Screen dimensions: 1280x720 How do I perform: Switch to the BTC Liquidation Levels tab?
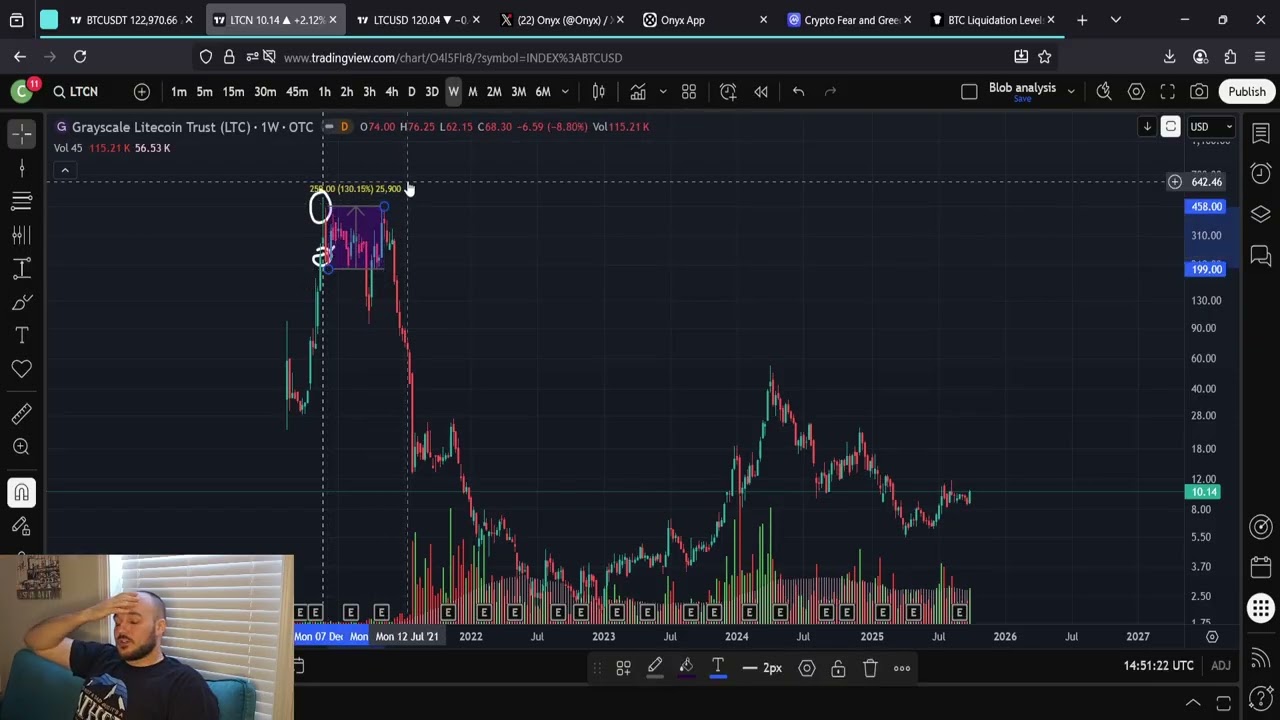pos(993,20)
